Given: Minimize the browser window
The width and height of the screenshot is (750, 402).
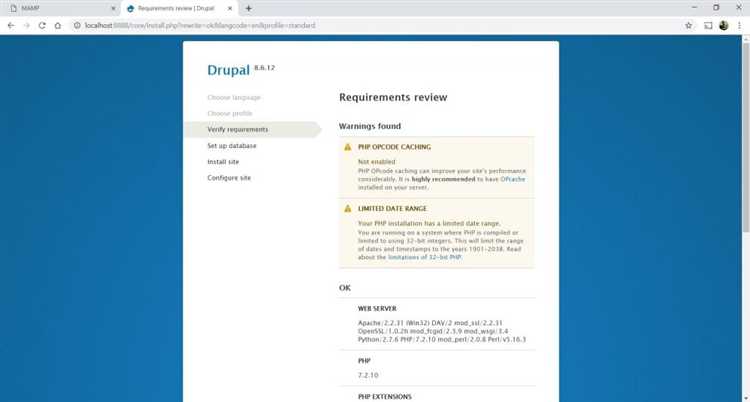Looking at the screenshot, I should point(695,7).
